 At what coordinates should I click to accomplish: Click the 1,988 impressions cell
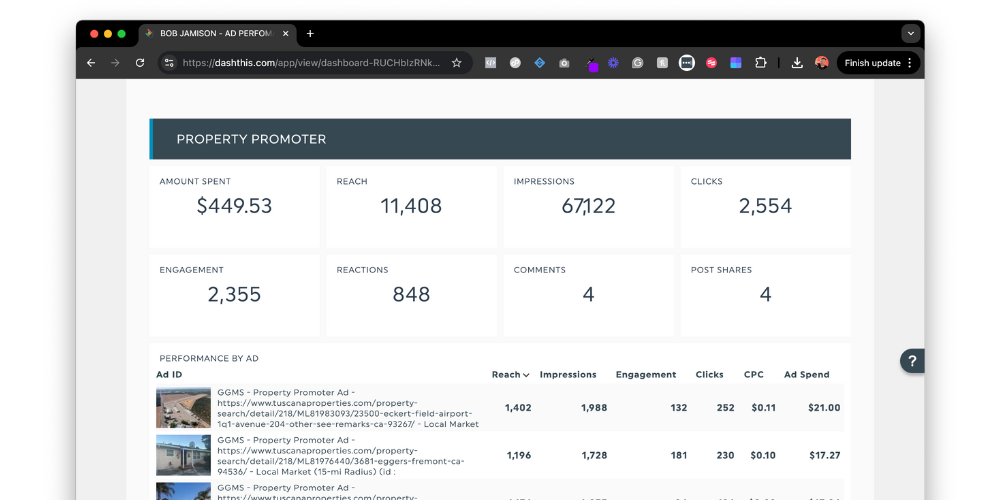594,408
